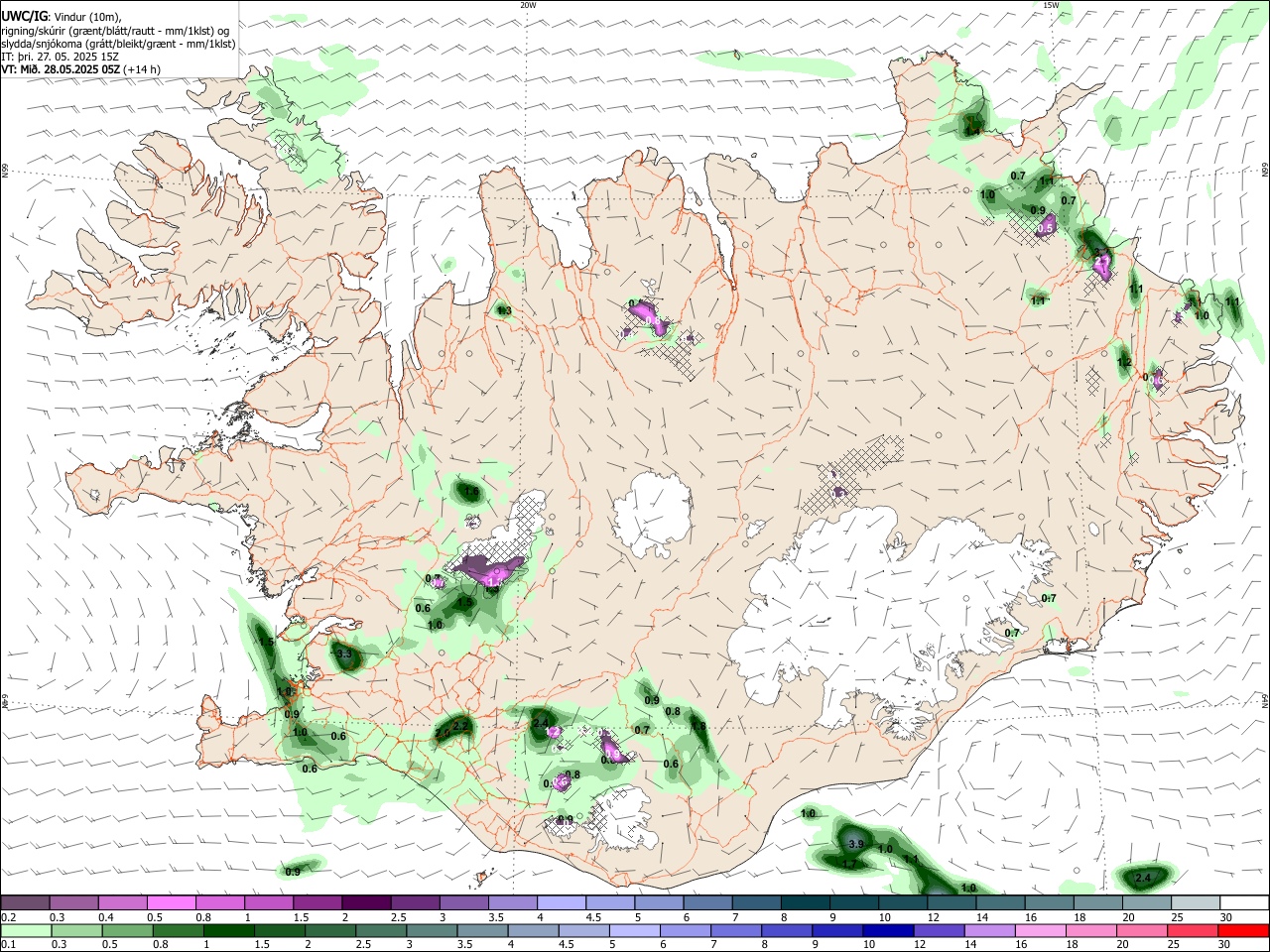
Task: Click the 1.6 precipitation value on the map
Action: click(x=472, y=492)
